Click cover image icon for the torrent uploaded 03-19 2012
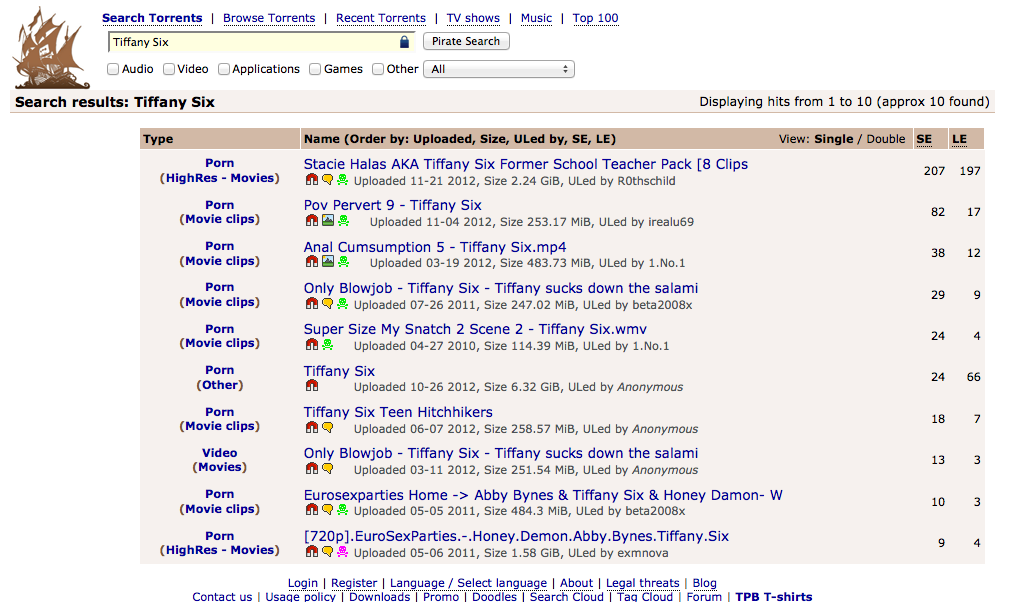 tap(328, 262)
